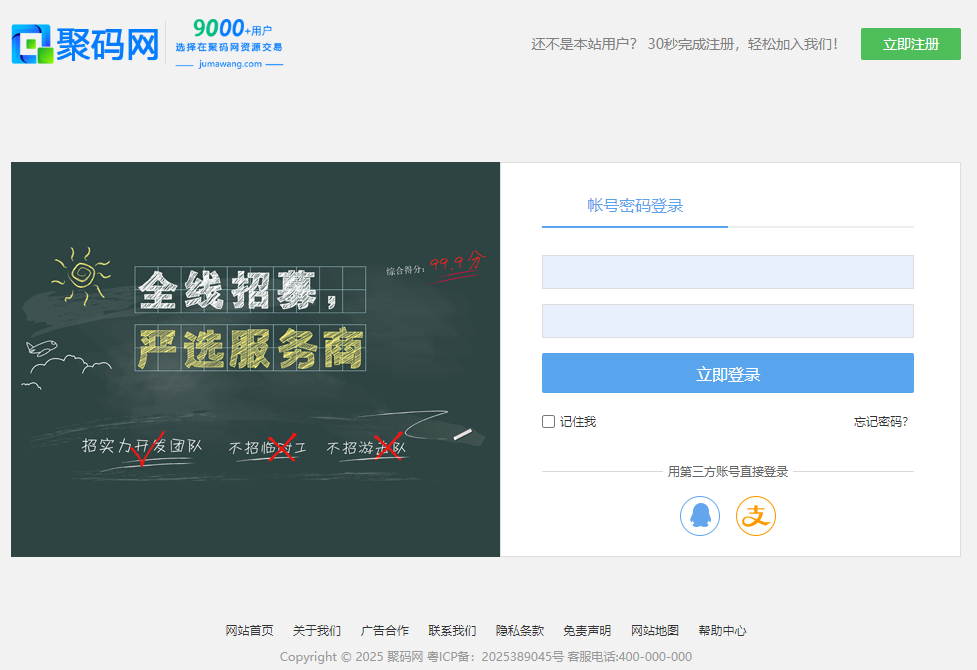Image resolution: width=977 pixels, height=670 pixels.
Task: Open the 广告合作 footer link
Action: (x=385, y=631)
